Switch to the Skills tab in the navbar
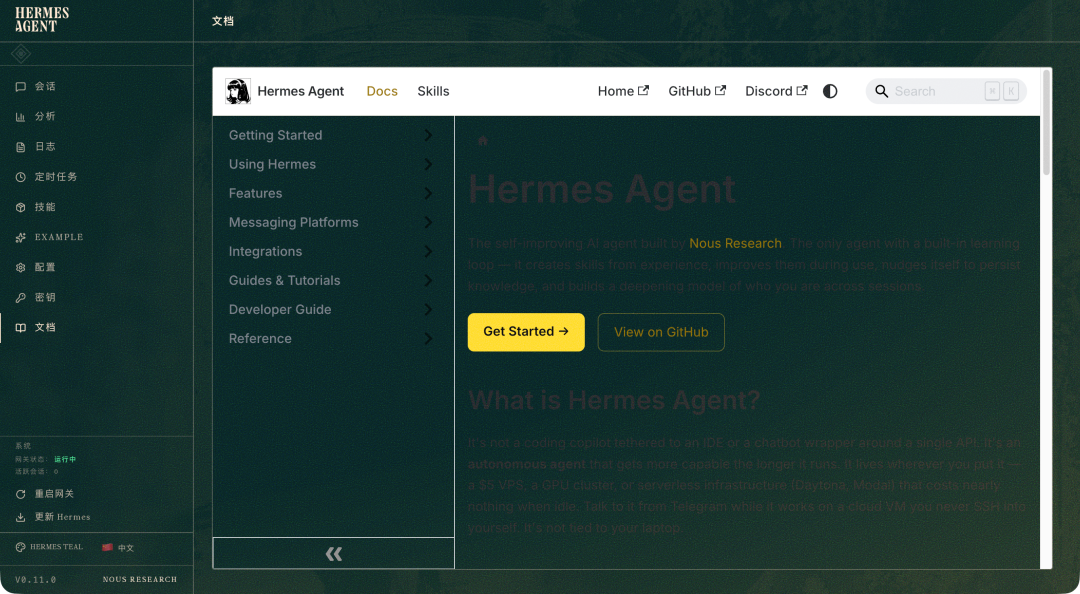Screen dimensions: 1080x594 tap(433, 91)
